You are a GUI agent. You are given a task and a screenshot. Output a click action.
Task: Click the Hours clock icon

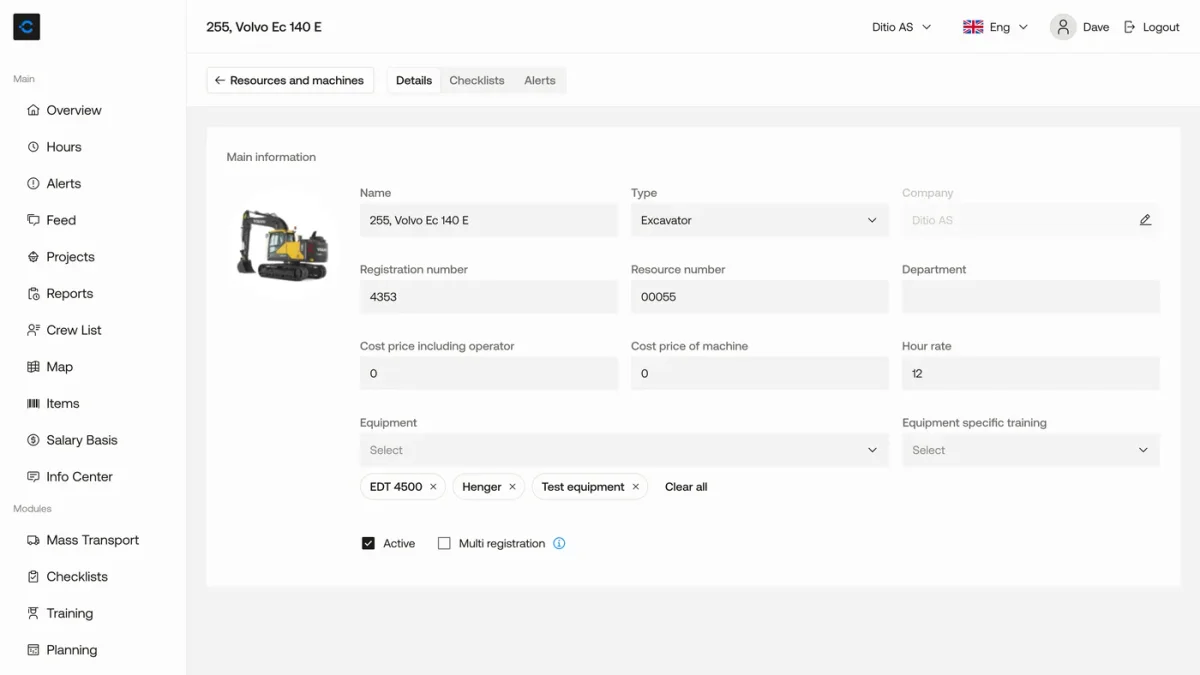point(33,147)
